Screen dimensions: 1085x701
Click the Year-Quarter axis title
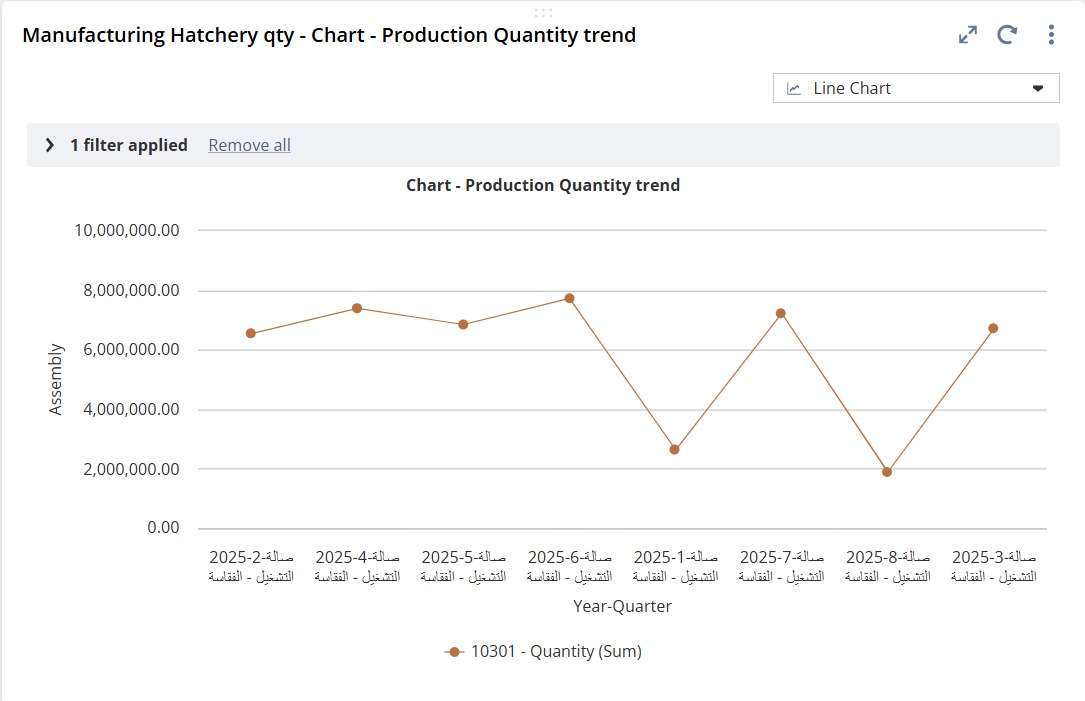tap(622, 606)
